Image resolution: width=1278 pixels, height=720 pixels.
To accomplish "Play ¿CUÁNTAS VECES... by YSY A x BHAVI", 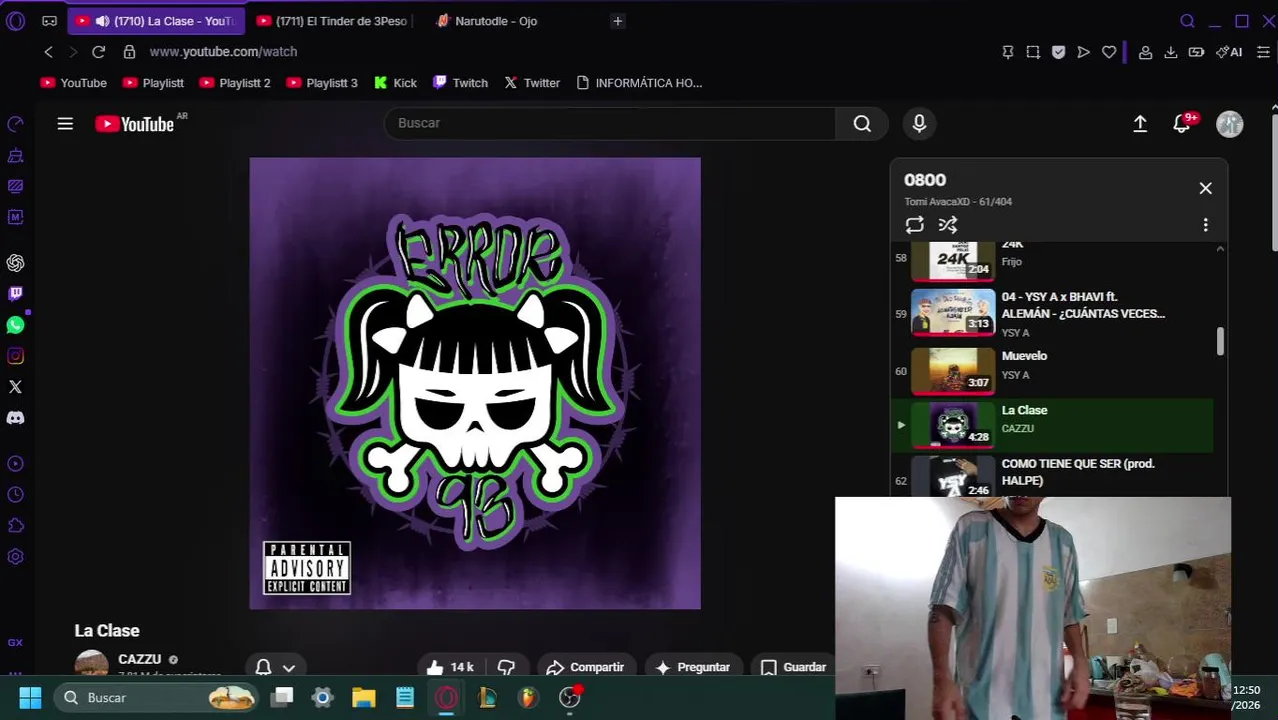I will click(x=1052, y=314).
